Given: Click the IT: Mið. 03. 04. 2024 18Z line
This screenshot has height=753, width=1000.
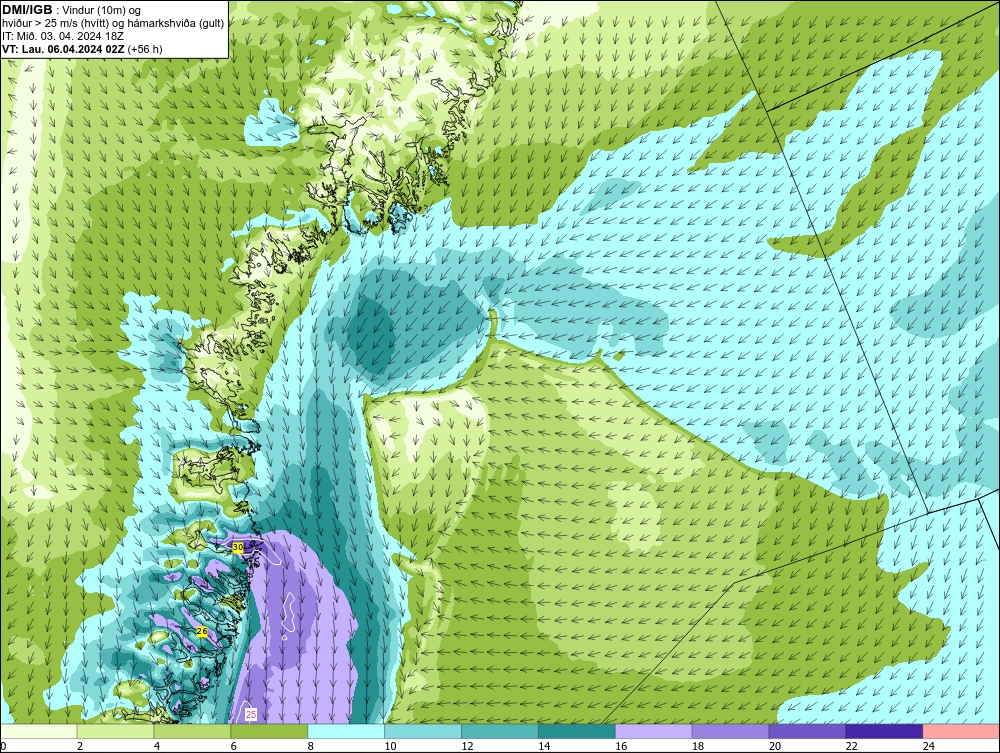Looking at the screenshot, I should pyautogui.click(x=62, y=36).
